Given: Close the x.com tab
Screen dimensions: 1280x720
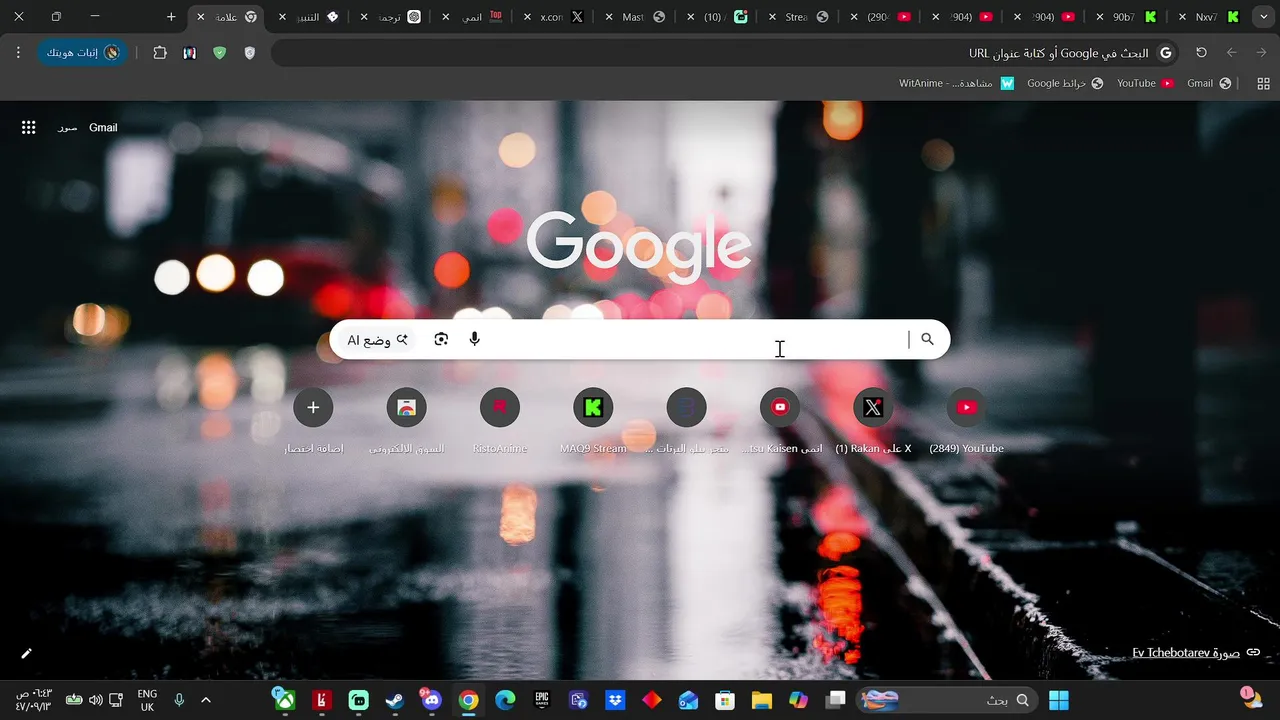Looking at the screenshot, I should (527, 17).
